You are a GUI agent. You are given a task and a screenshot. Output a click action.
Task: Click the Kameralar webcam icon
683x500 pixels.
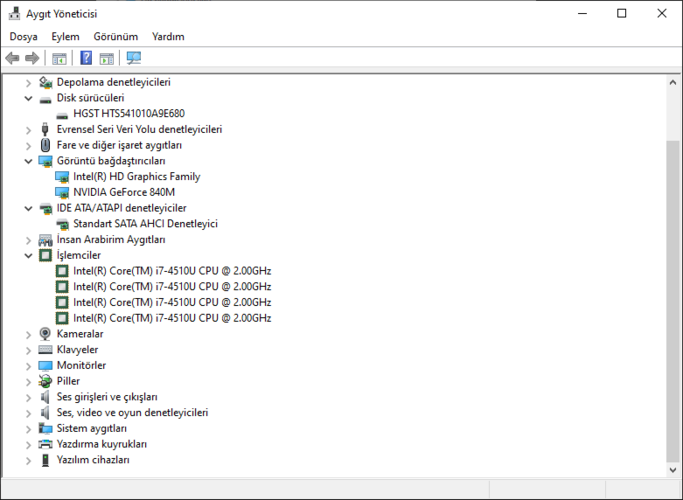(x=45, y=334)
